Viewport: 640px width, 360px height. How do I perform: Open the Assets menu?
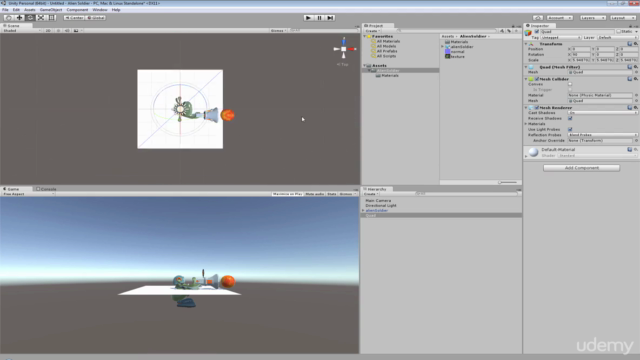click(30, 10)
